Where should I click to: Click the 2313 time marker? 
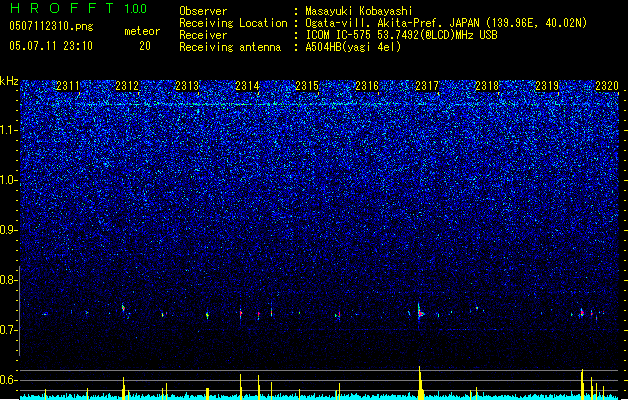(187, 86)
